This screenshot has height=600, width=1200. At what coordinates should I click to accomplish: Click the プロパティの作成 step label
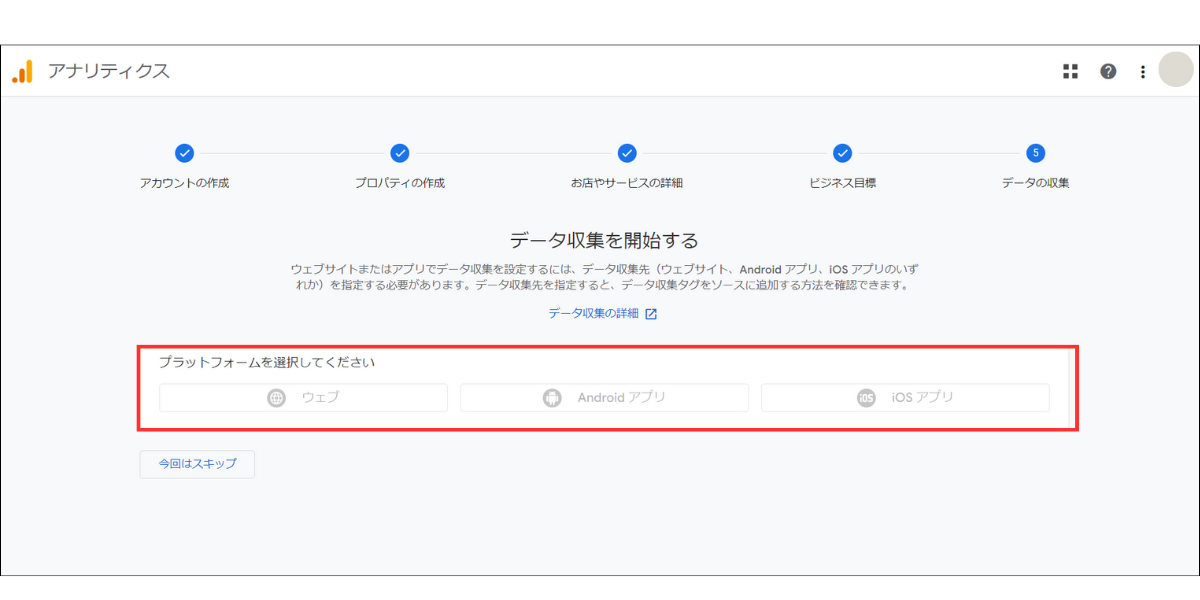(400, 183)
